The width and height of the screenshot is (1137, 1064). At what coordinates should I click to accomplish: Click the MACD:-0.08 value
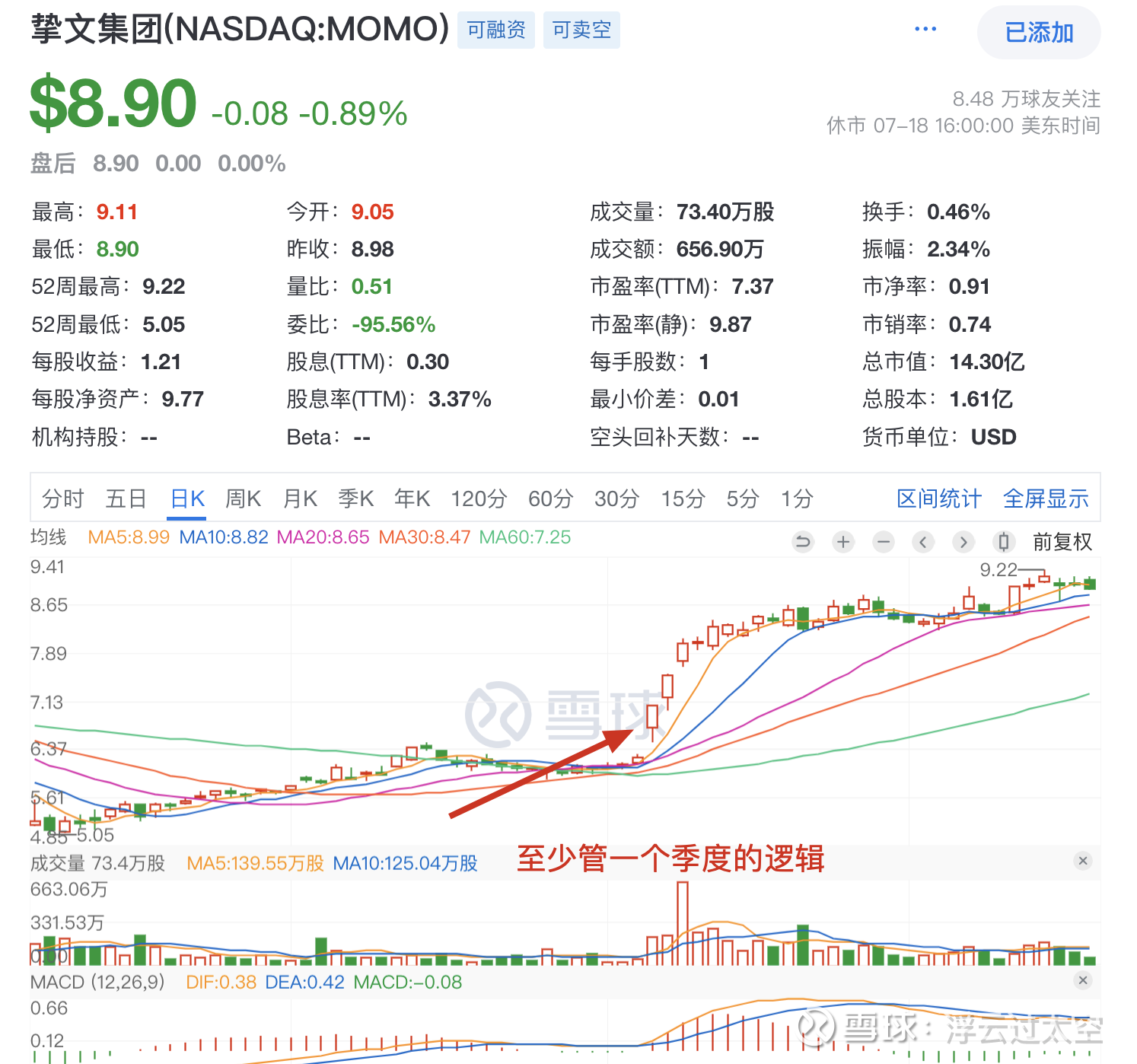pyautogui.click(x=407, y=982)
